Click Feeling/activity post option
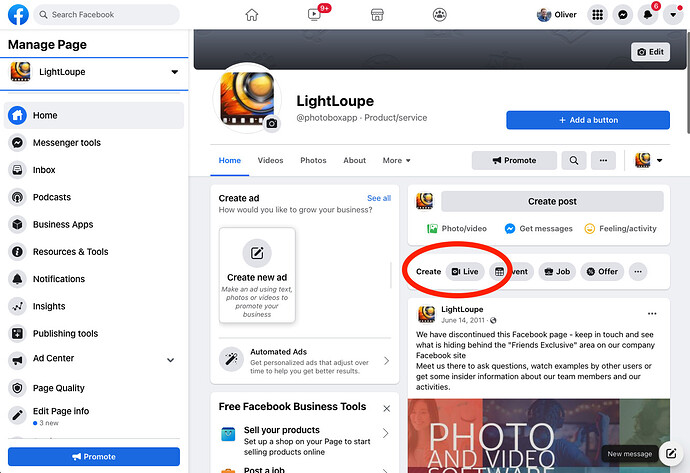This screenshot has height=473, width=690. pyautogui.click(x=620, y=229)
